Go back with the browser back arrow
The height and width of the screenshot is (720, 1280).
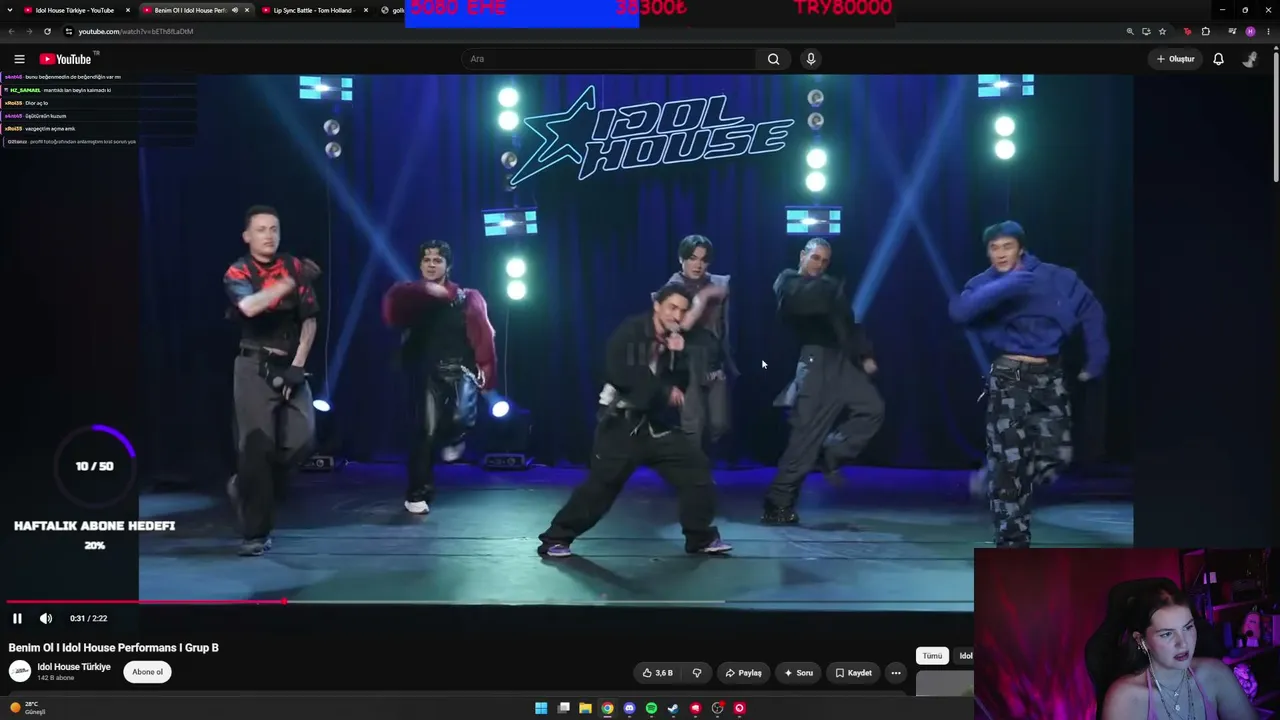[12, 31]
